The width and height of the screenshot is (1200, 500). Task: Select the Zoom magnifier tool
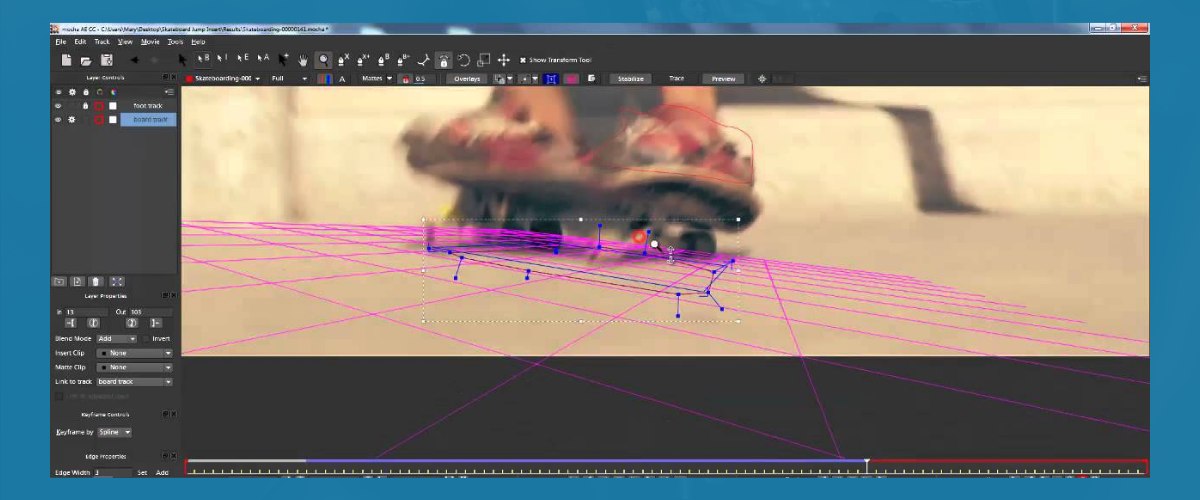323,60
